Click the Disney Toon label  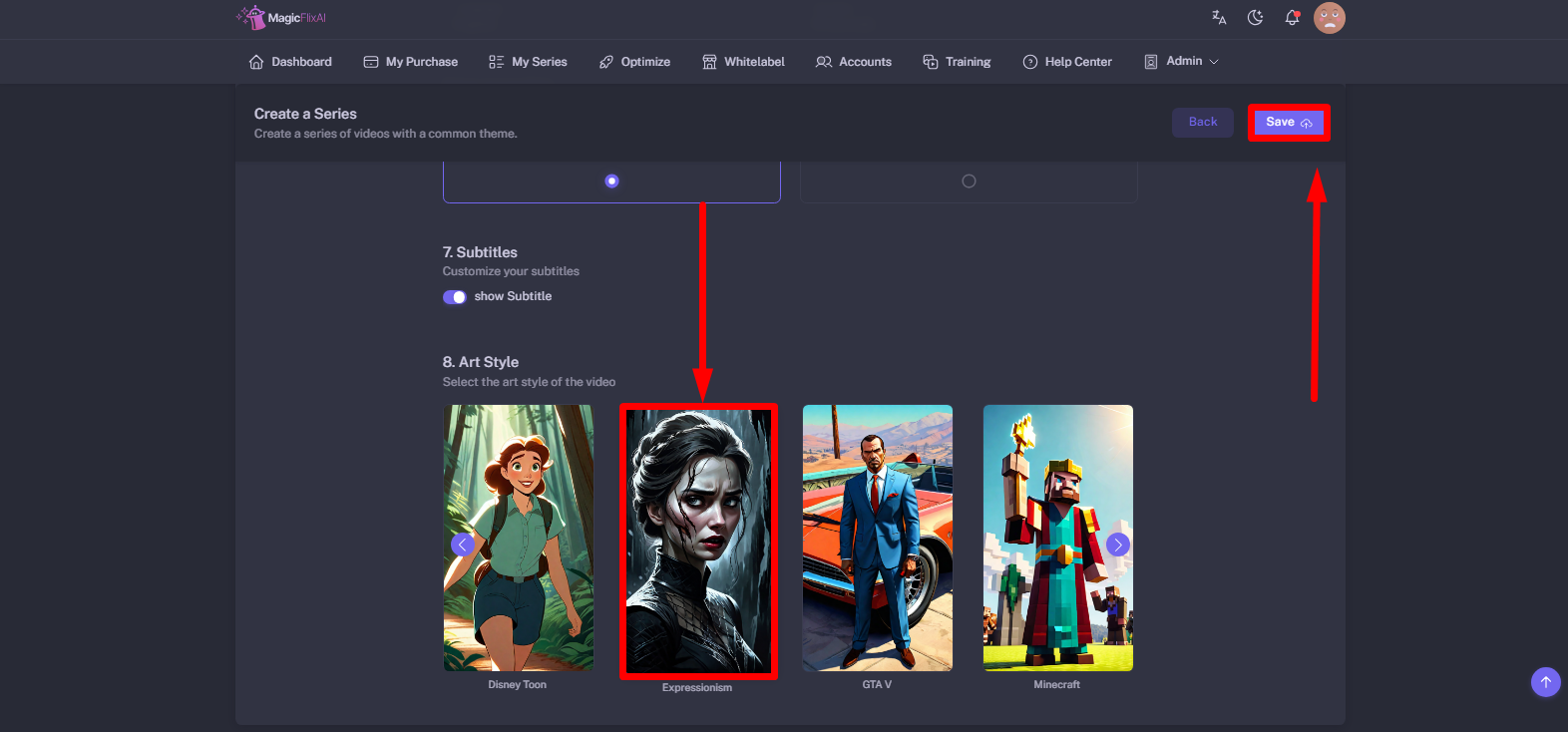[518, 685]
